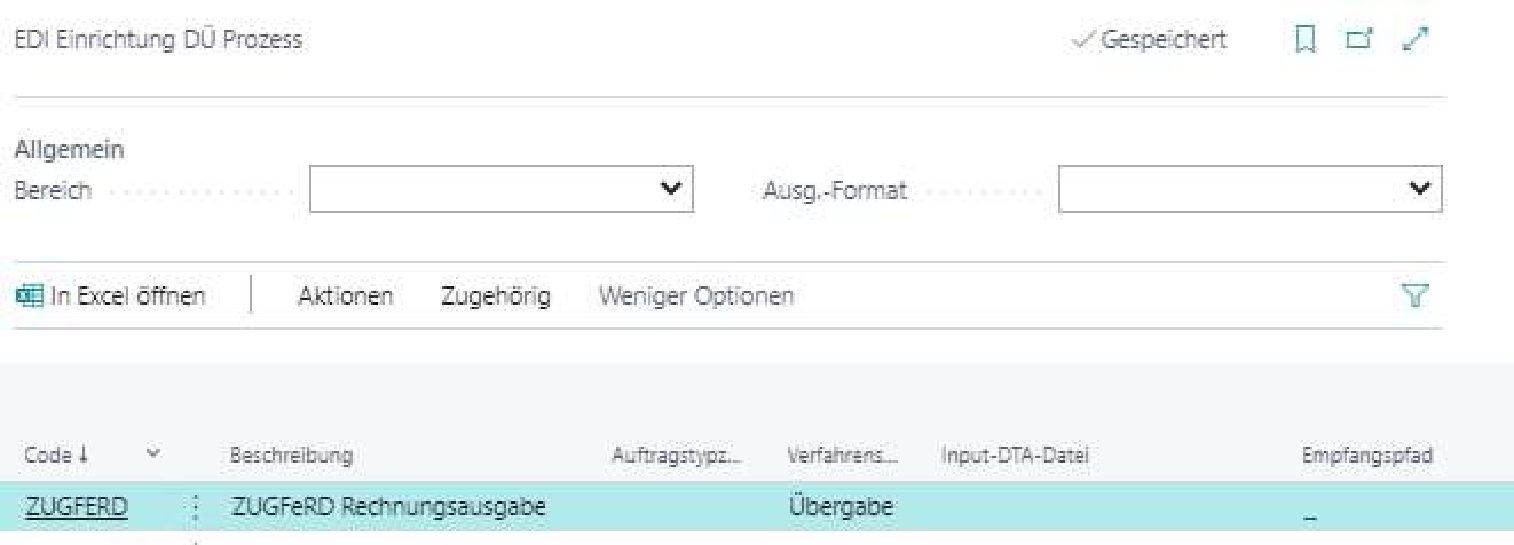This screenshot has height=545, width=1514.
Task: Open the Code column header dropdown chevron
Action: click(153, 455)
